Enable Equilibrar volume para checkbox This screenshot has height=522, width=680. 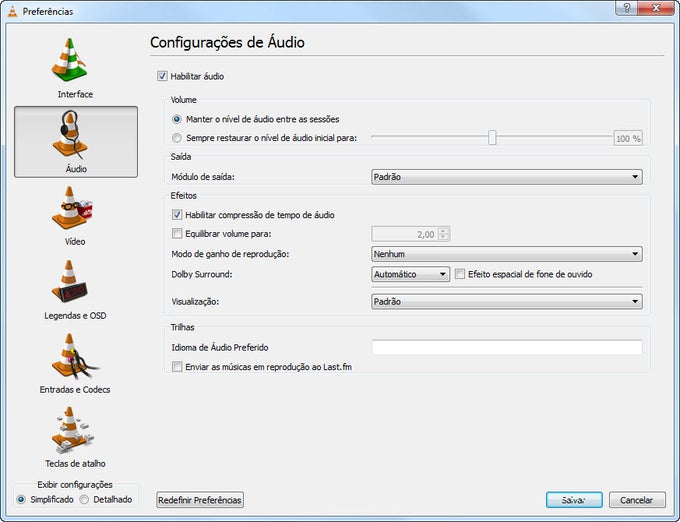(177, 234)
